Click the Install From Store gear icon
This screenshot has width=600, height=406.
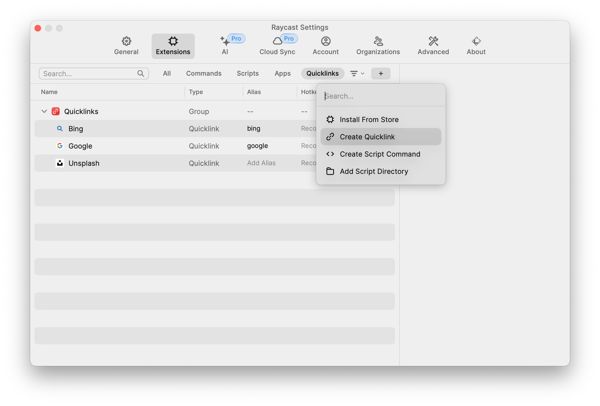(x=330, y=119)
